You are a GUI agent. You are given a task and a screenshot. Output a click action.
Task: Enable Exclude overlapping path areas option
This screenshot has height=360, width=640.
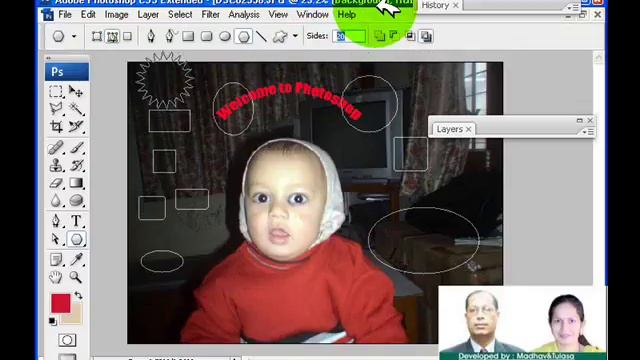point(426,36)
